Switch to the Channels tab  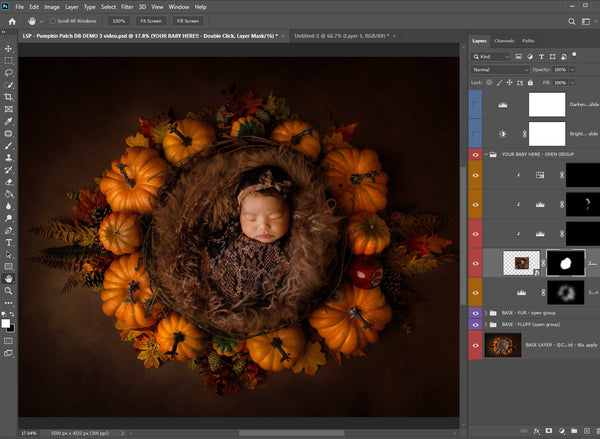pyautogui.click(x=504, y=41)
